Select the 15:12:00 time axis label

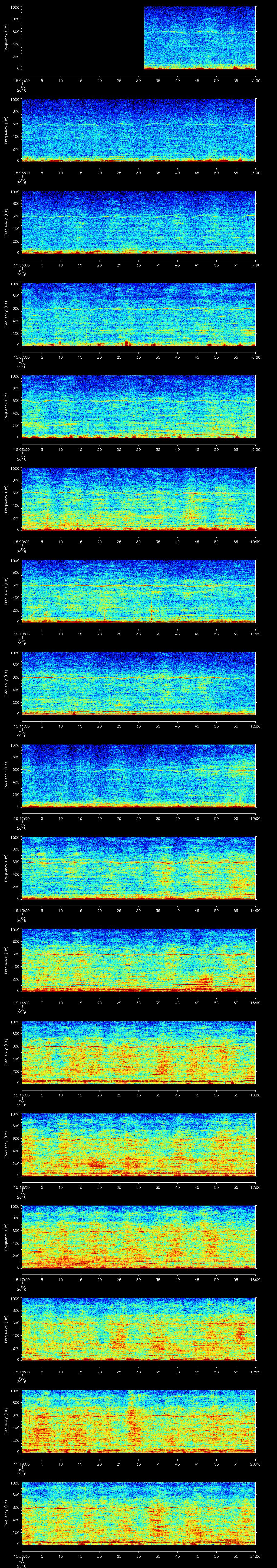click(x=21, y=818)
